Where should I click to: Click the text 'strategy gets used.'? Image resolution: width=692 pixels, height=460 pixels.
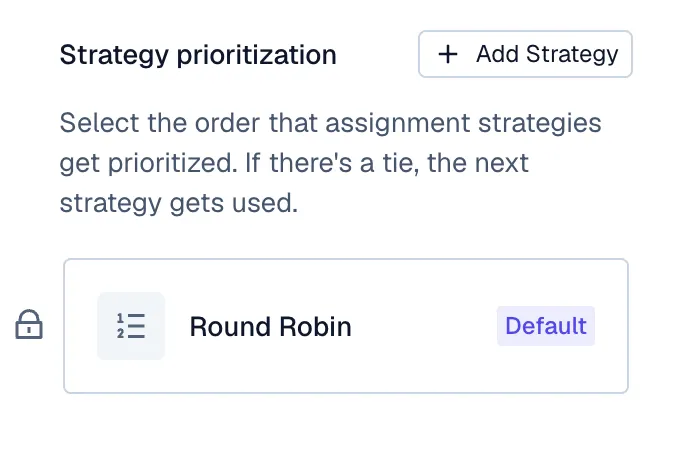[178, 204]
